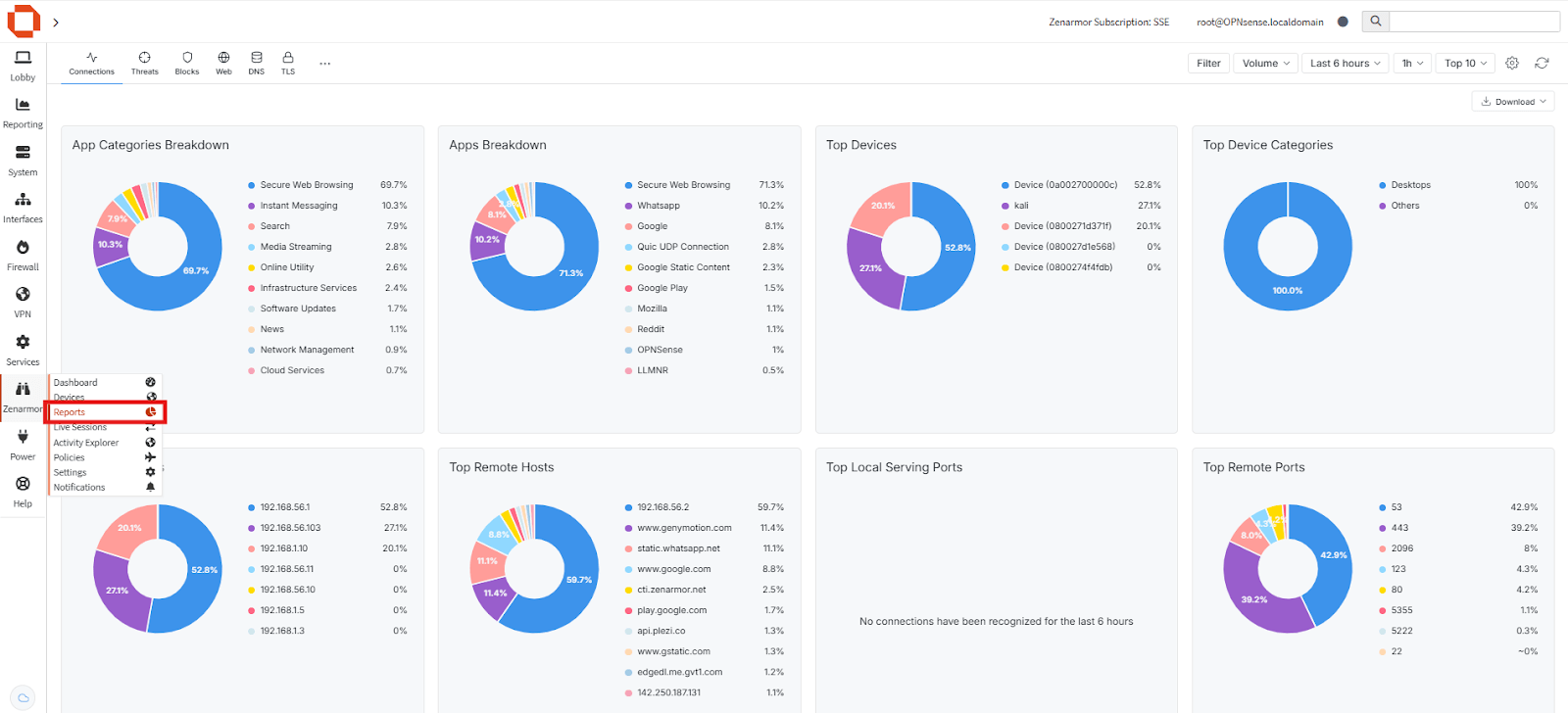Image resolution: width=1568 pixels, height=713 pixels.
Task: Open the Download dropdown button
Action: (1513, 101)
